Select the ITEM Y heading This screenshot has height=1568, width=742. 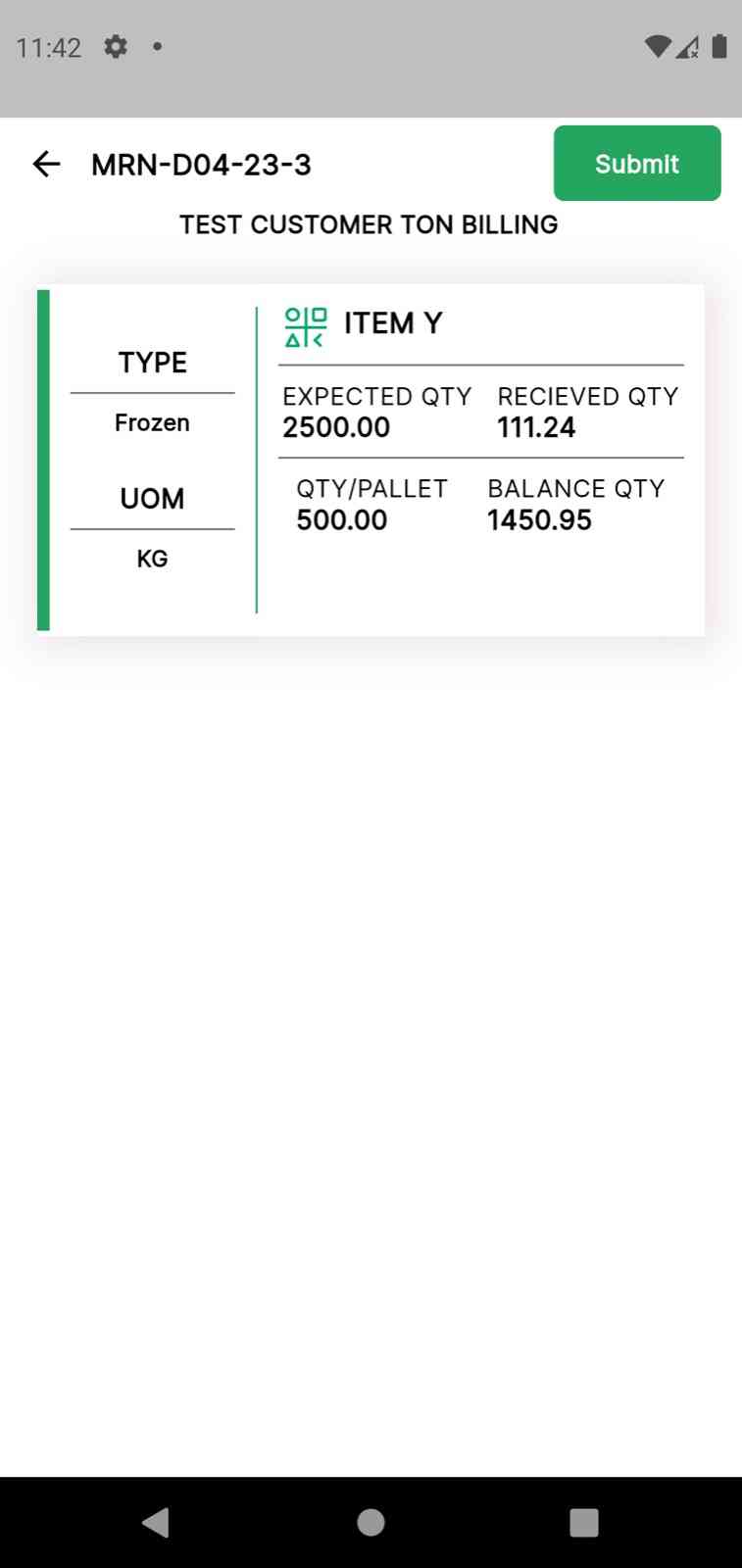(393, 323)
